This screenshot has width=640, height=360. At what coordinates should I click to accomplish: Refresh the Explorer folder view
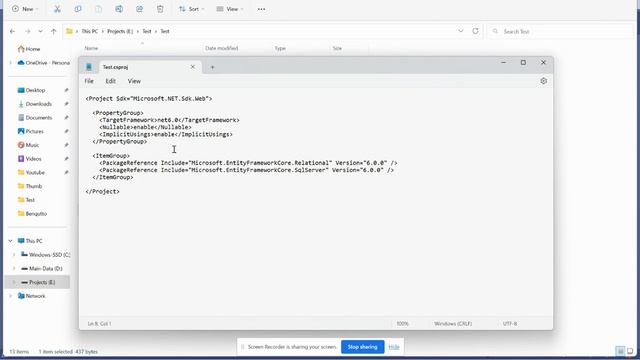pos(475,31)
